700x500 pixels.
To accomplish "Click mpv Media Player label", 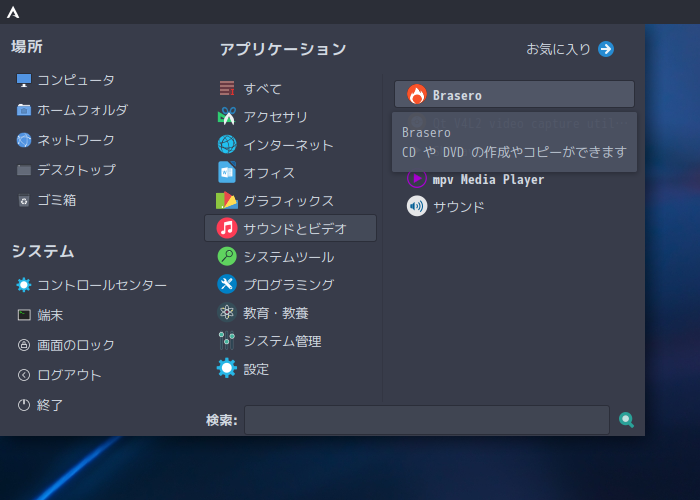I will (x=488, y=180).
